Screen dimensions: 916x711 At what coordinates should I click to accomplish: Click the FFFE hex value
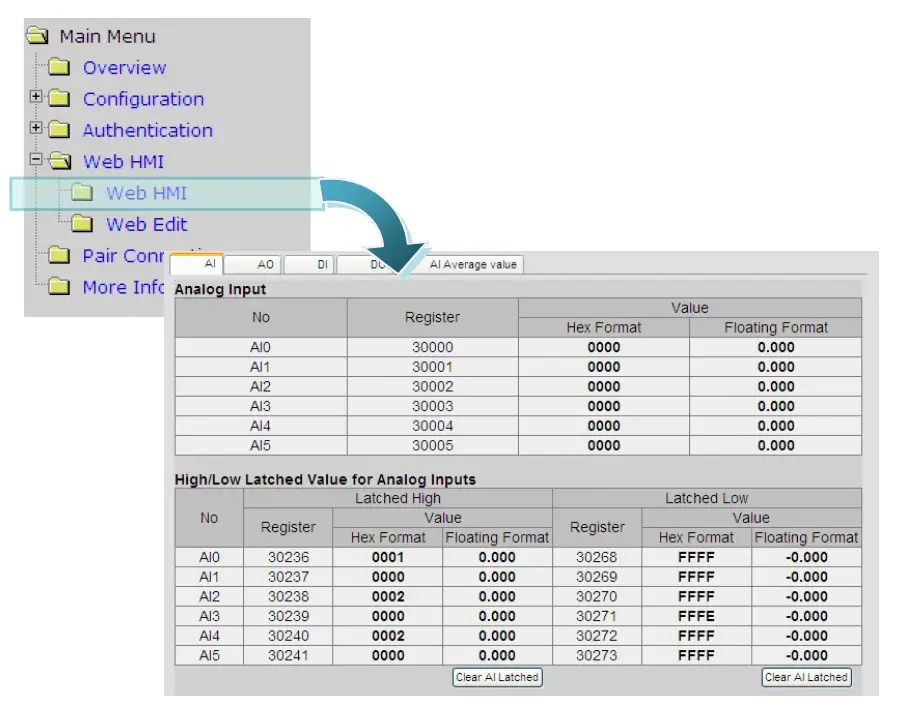[696, 616]
